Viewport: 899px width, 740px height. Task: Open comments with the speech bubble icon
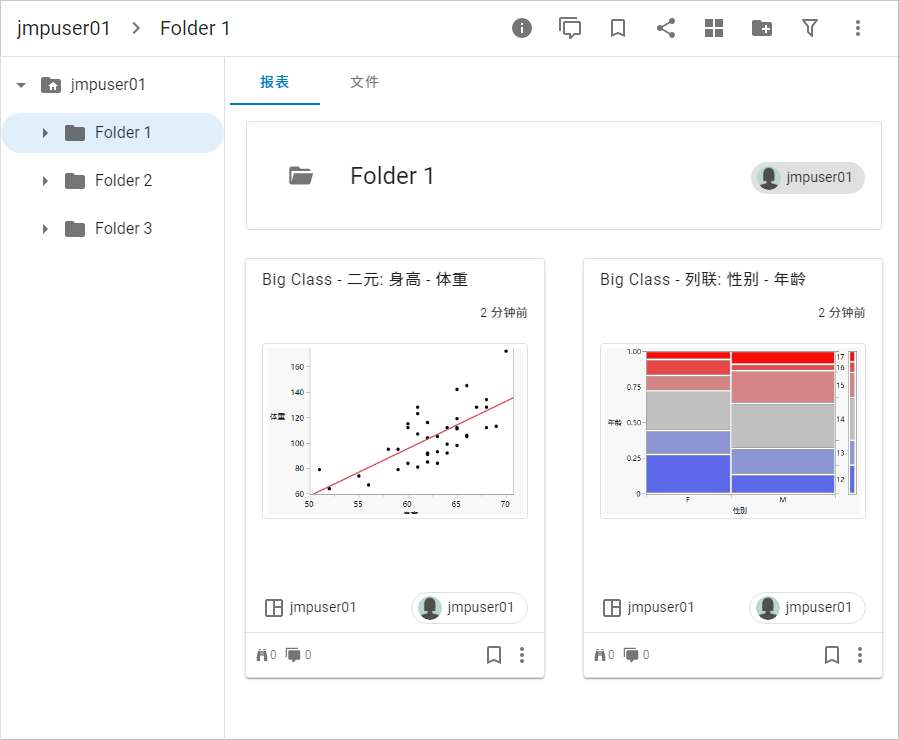tap(570, 28)
